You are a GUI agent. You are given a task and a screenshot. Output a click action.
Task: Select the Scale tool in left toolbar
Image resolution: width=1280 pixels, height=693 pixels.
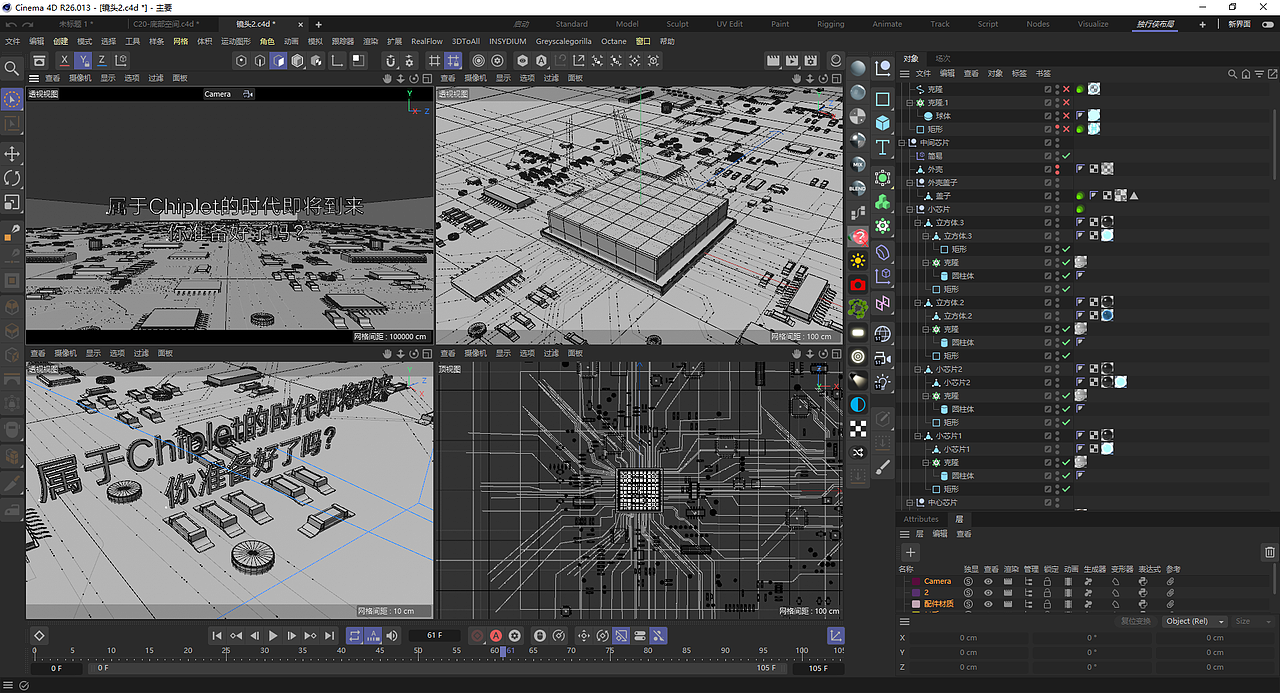pyautogui.click(x=12, y=202)
